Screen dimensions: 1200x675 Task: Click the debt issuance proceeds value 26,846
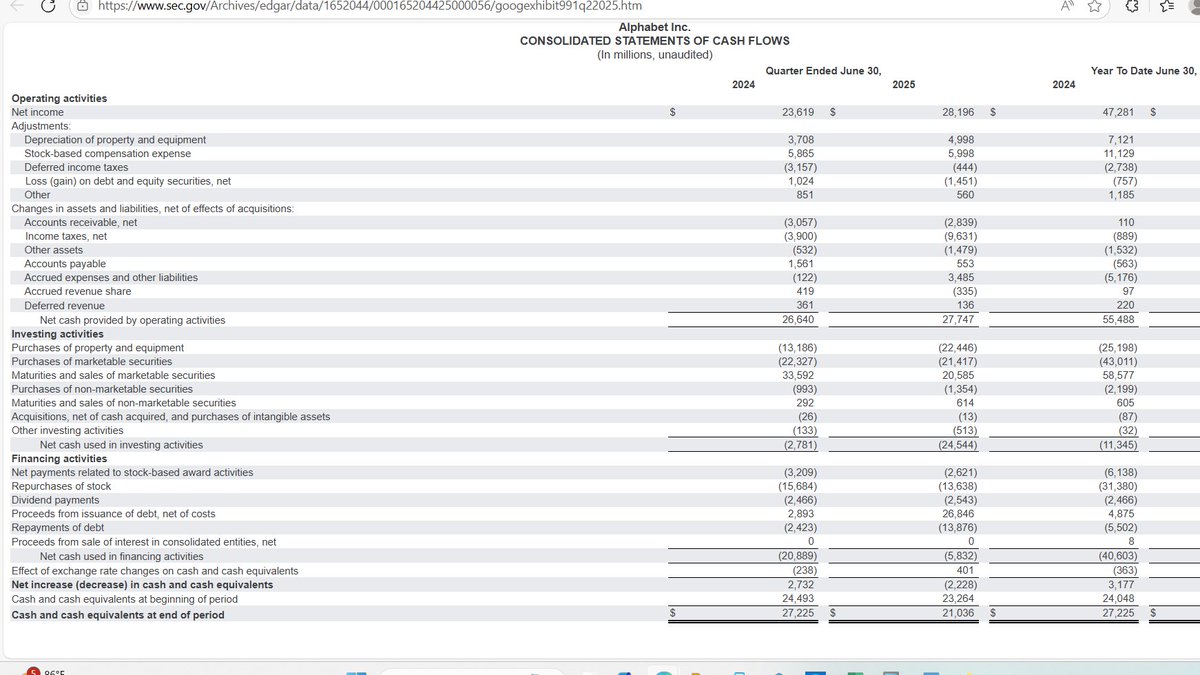coord(960,514)
